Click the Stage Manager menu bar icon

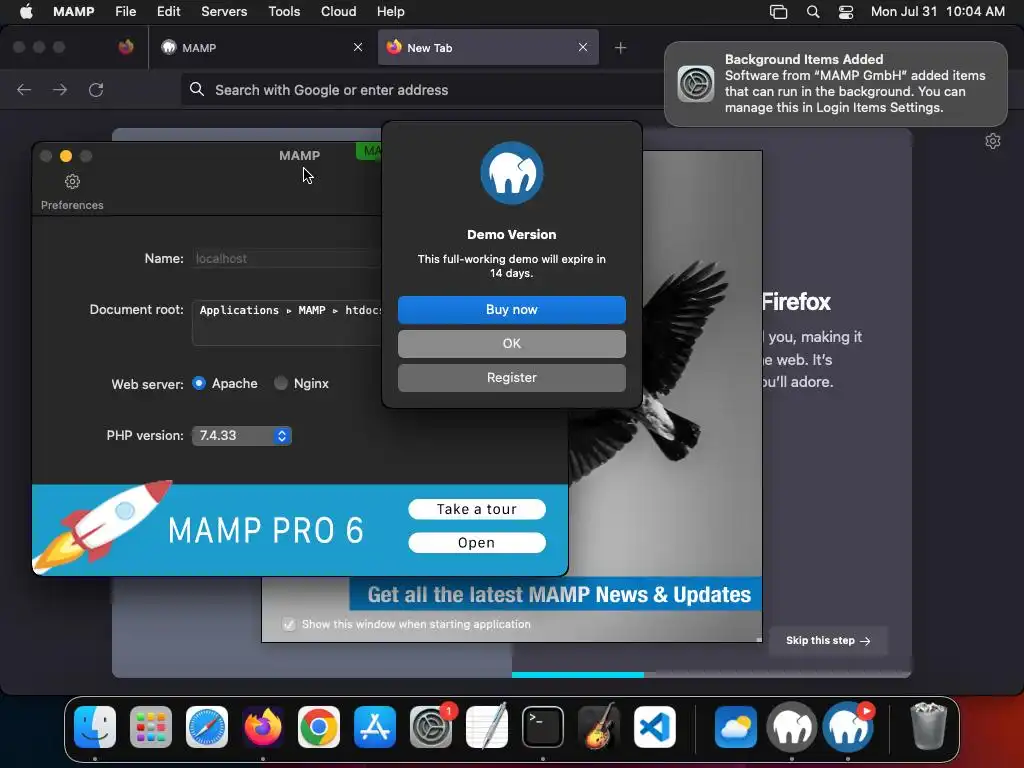click(x=778, y=12)
